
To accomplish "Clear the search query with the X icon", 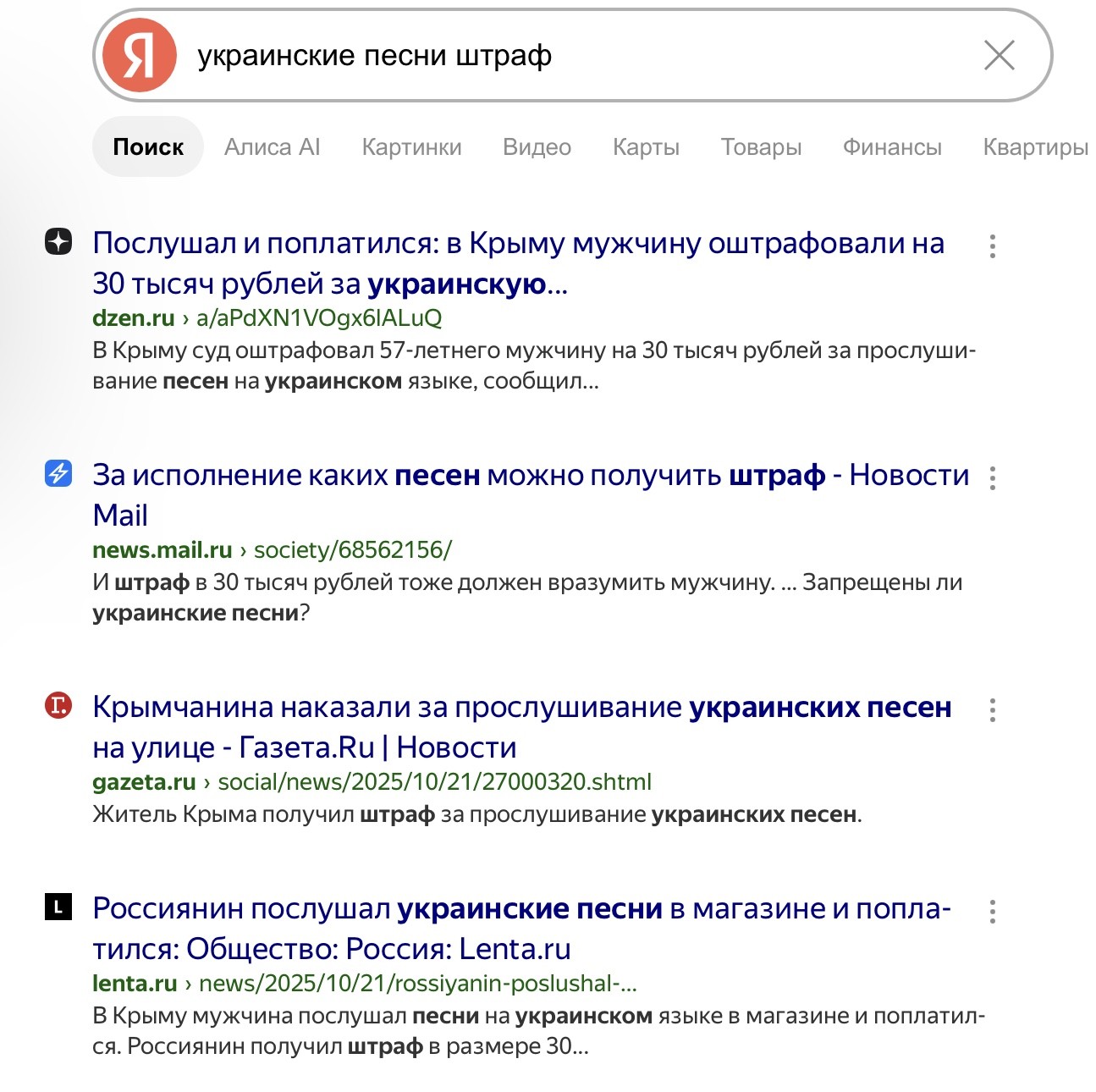I will [1000, 56].
